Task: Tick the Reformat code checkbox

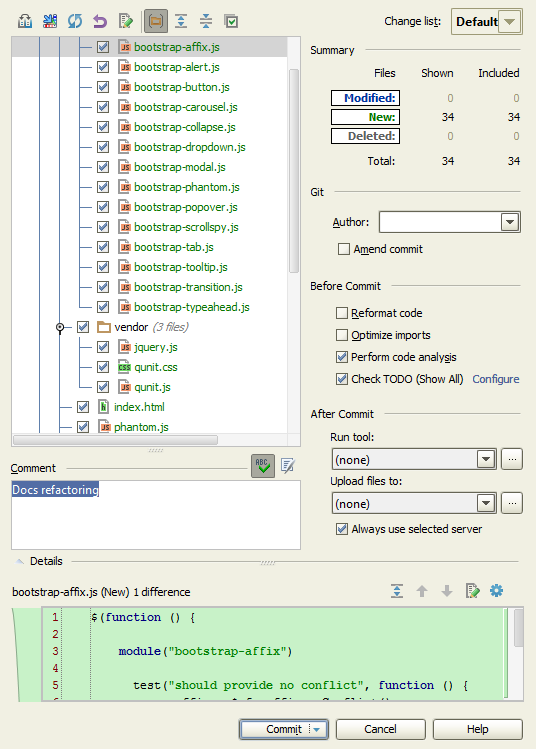Action: click(342, 313)
